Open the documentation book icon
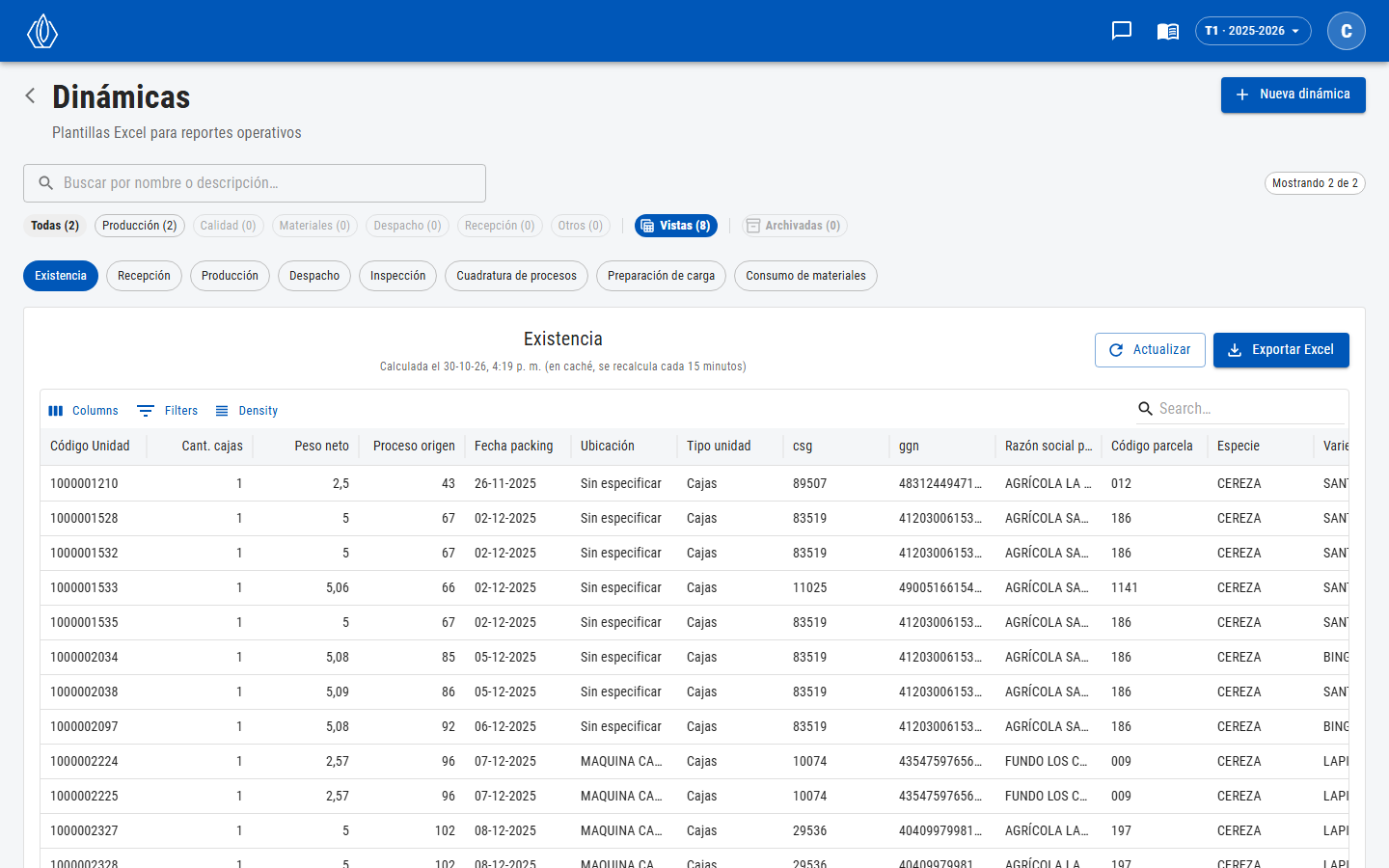This screenshot has height=868, width=1389. tap(1168, 31)
